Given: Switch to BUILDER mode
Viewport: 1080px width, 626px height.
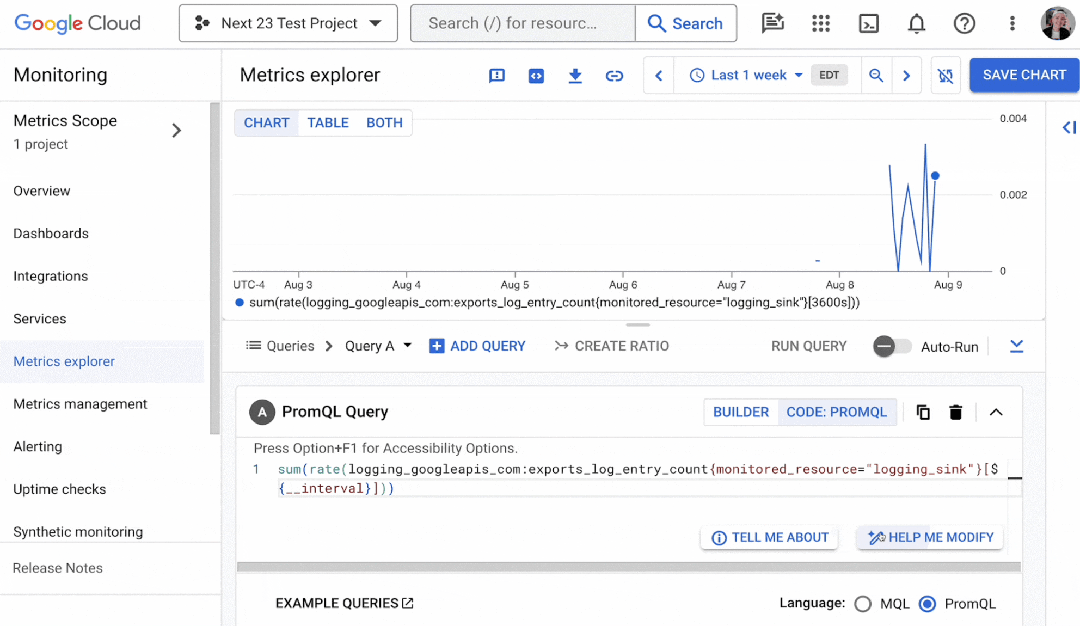Looking at the screenshot, I should (x=741, y=412).
